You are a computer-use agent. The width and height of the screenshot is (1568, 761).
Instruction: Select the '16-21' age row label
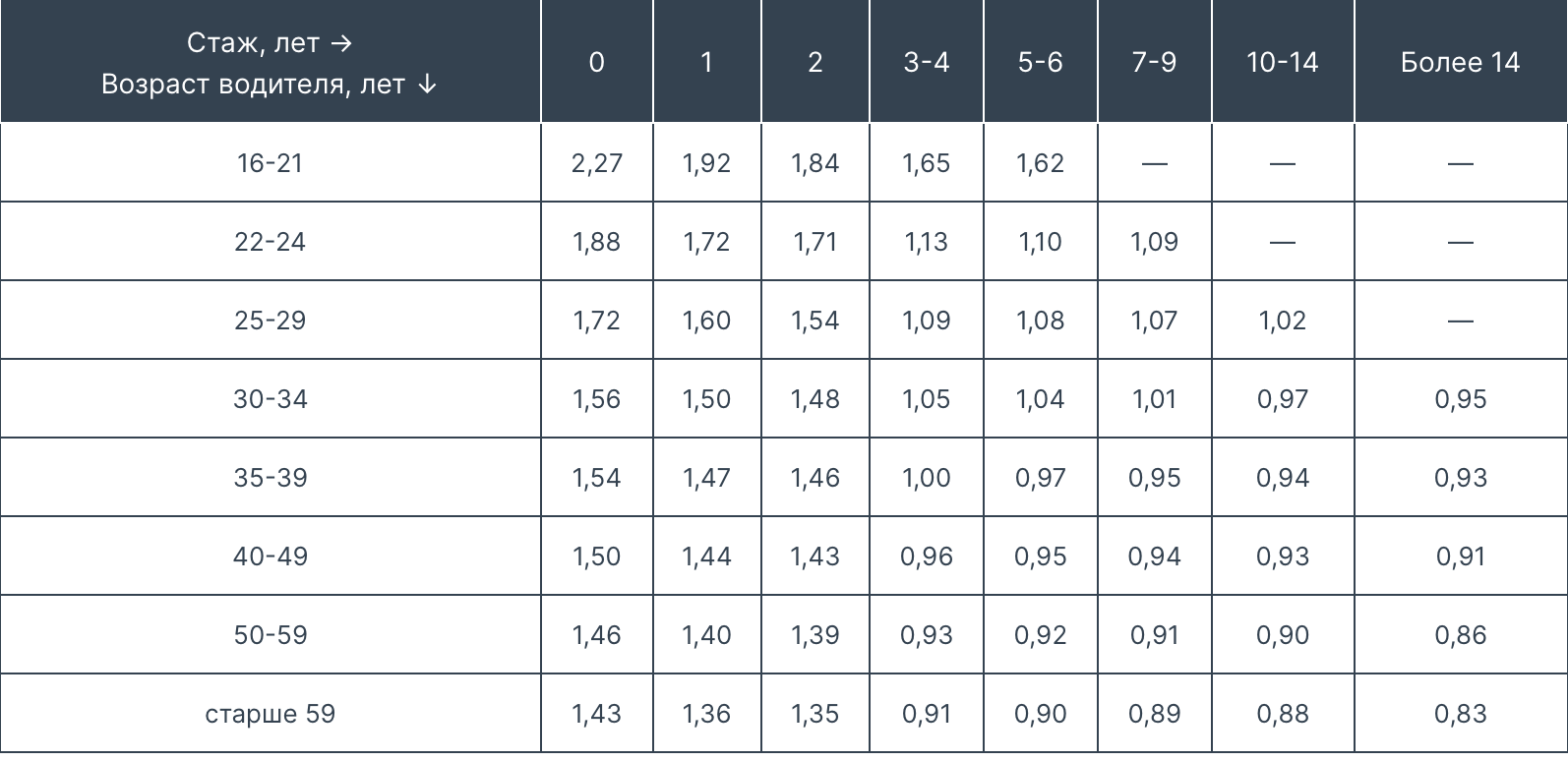point(270,163)
